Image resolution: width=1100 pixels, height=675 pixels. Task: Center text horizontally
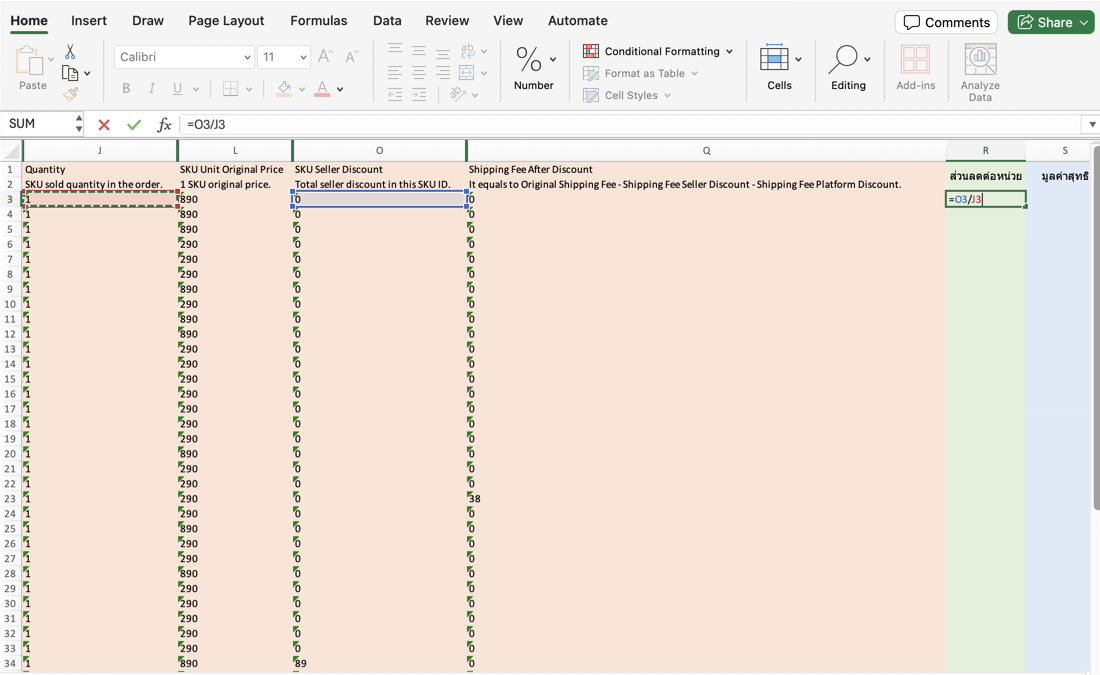(419, 72)
